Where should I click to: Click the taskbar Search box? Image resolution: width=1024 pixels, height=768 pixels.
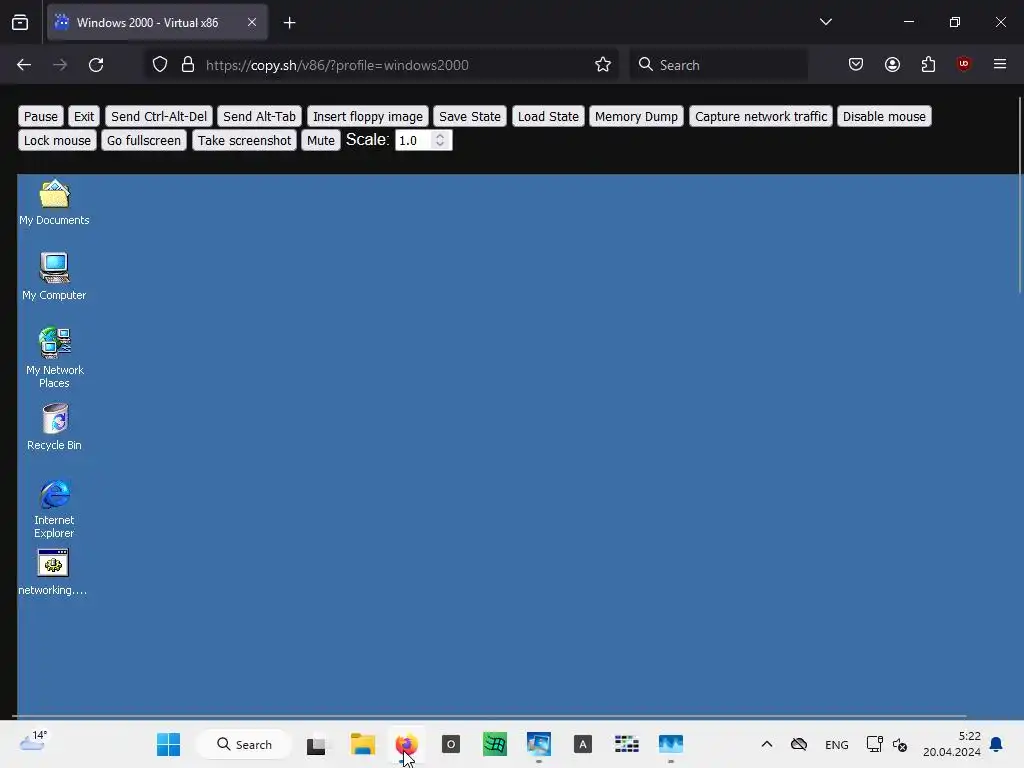click(244, 744)
